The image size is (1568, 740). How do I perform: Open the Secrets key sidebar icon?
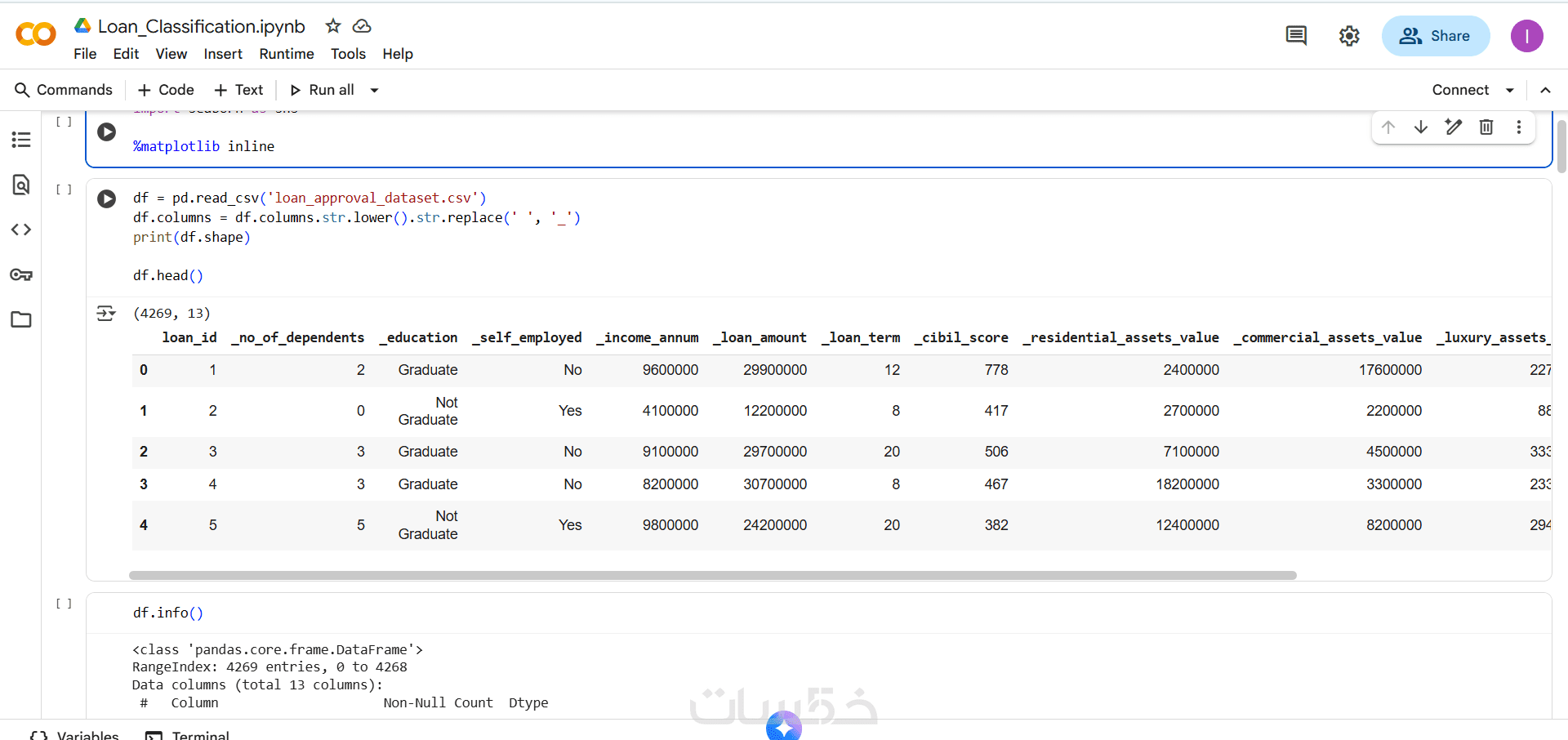[x=21, y=274]
